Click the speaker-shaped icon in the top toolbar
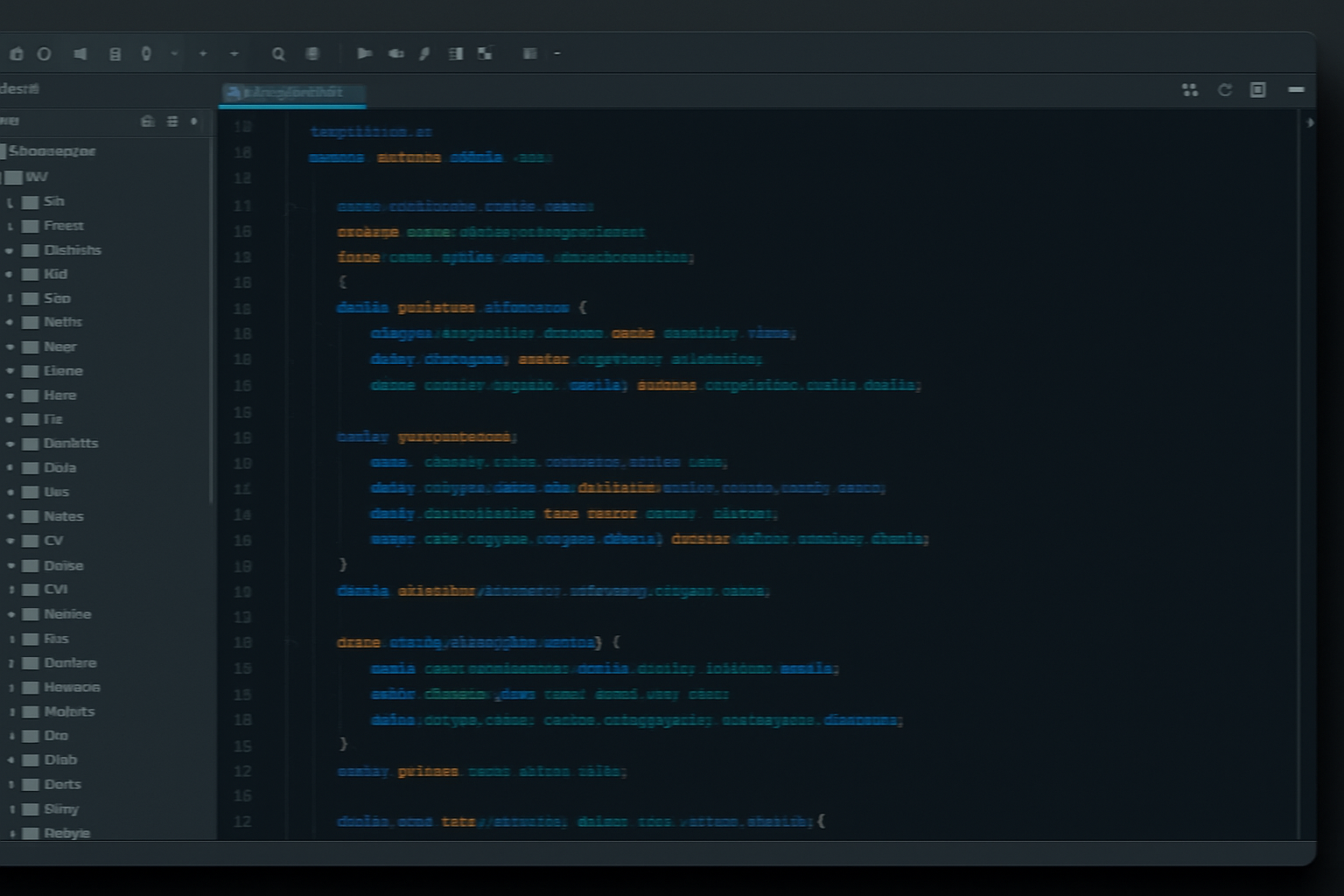1344x896 pixels. pyautogui.click(x=80, y=54)
